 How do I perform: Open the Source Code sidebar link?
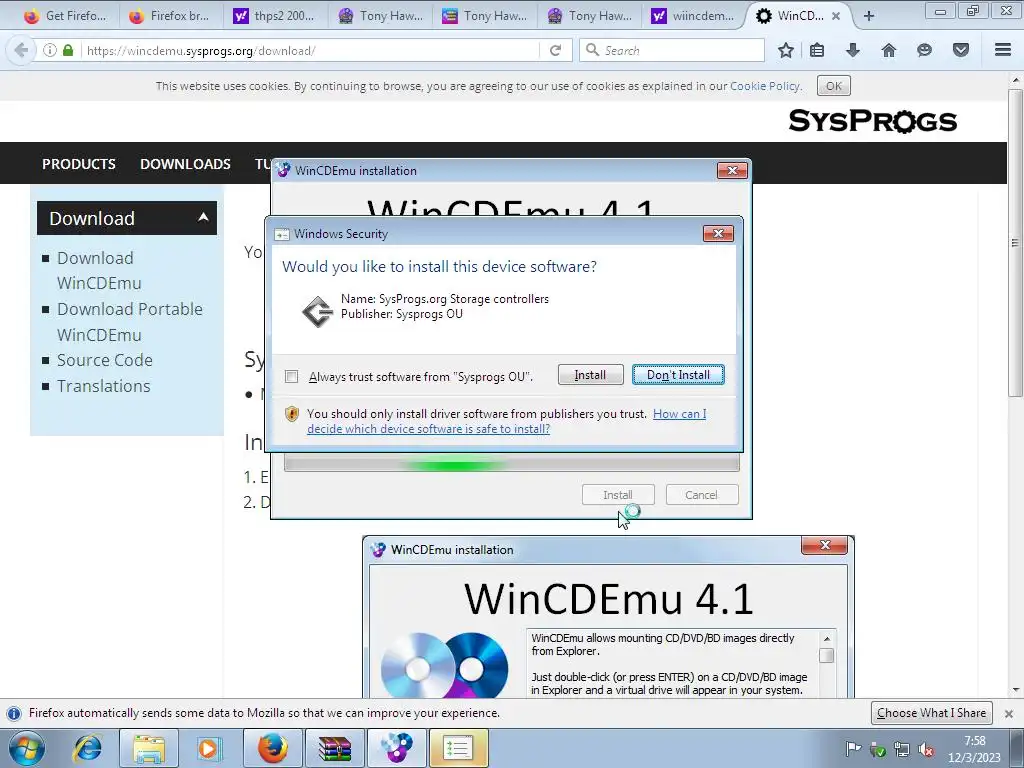click(104, 360)
